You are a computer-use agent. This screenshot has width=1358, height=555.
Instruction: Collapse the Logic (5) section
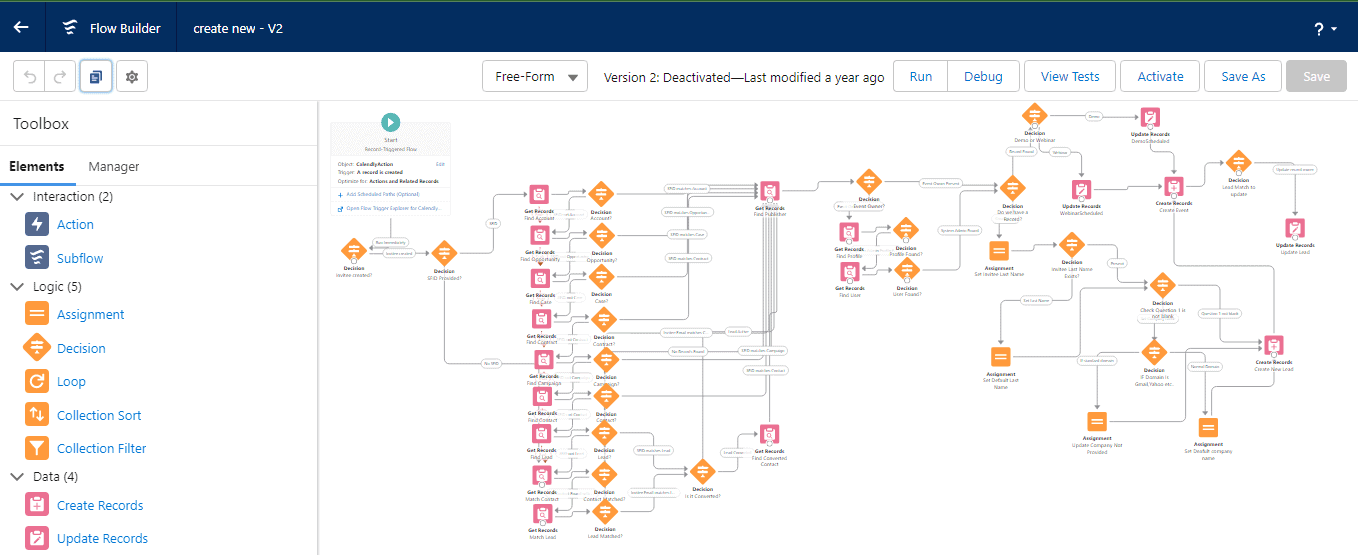click(17, 286)
